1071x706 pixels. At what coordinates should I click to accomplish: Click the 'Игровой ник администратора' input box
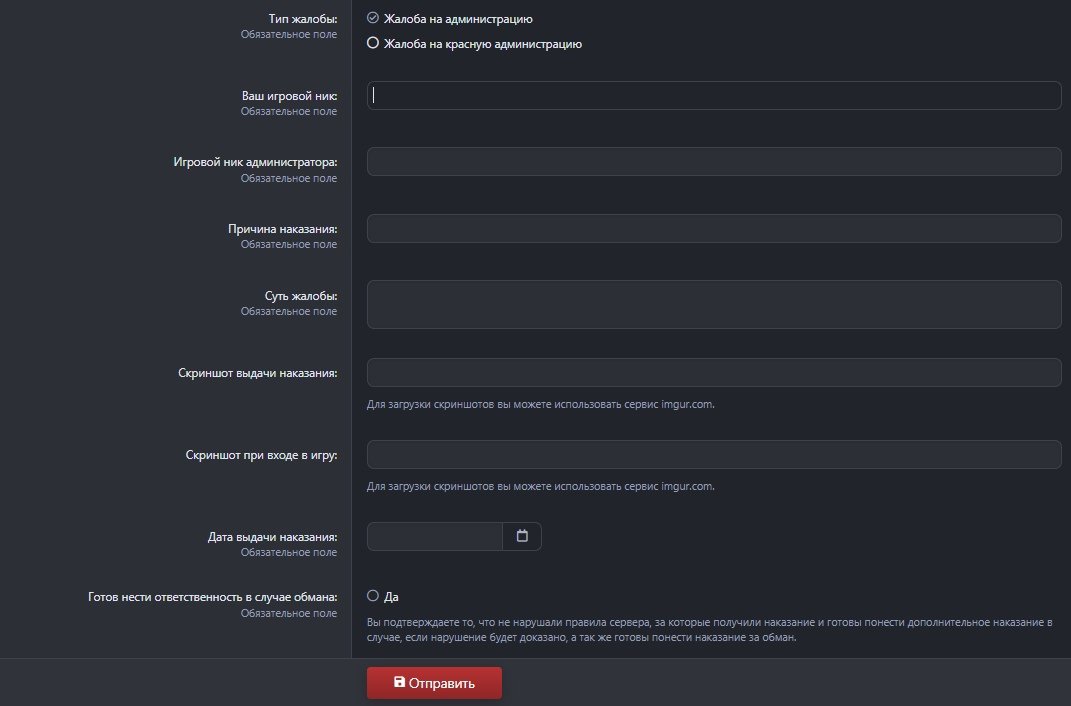tap(714, 162)
